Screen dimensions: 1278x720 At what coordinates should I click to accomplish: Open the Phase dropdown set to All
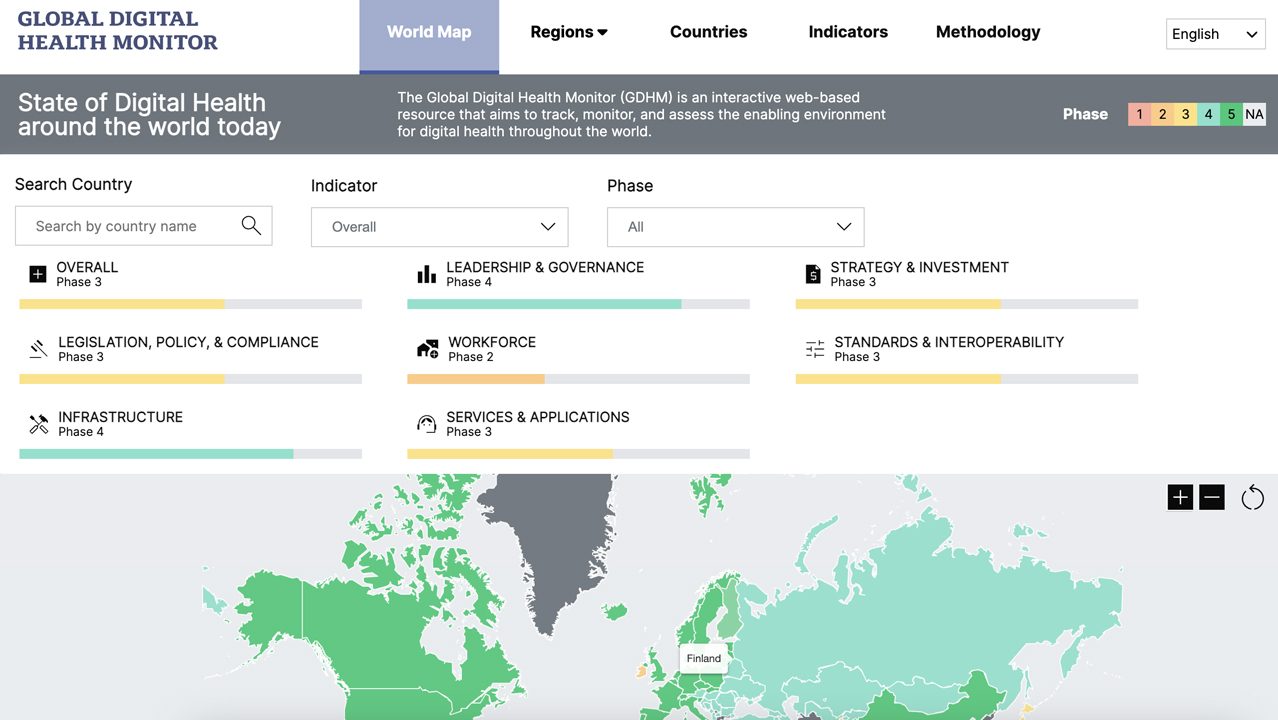coord(736,227)
